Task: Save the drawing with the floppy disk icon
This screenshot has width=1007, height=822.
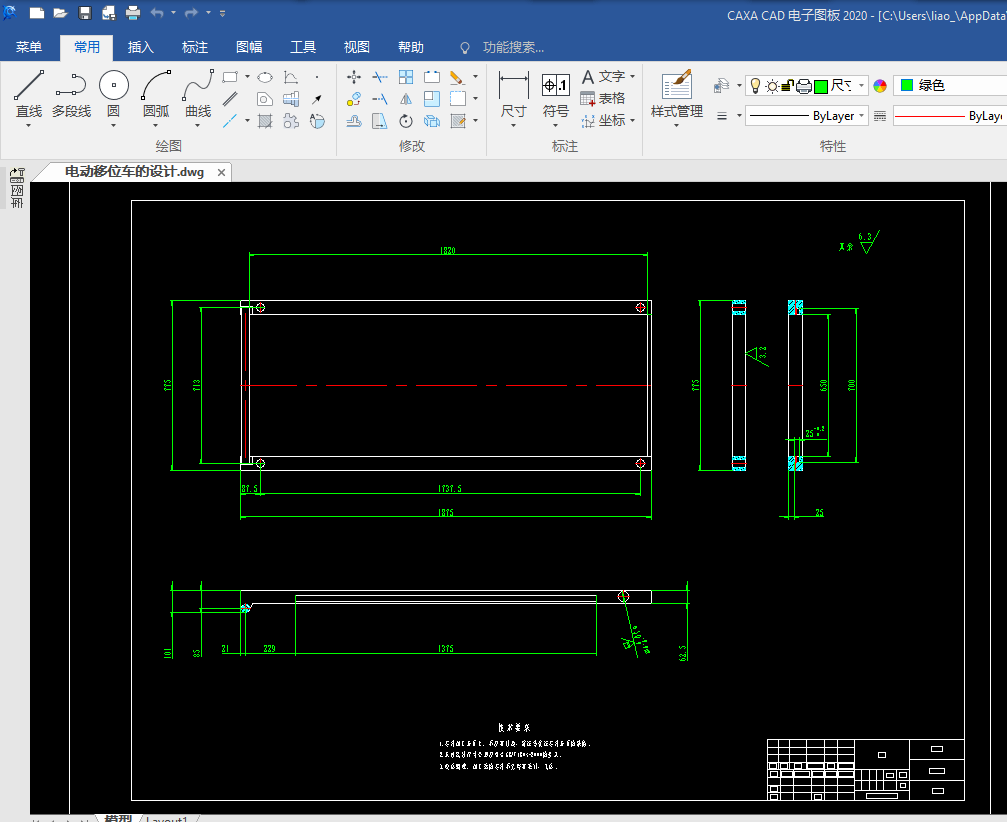Action: click(x=85, y=13)
